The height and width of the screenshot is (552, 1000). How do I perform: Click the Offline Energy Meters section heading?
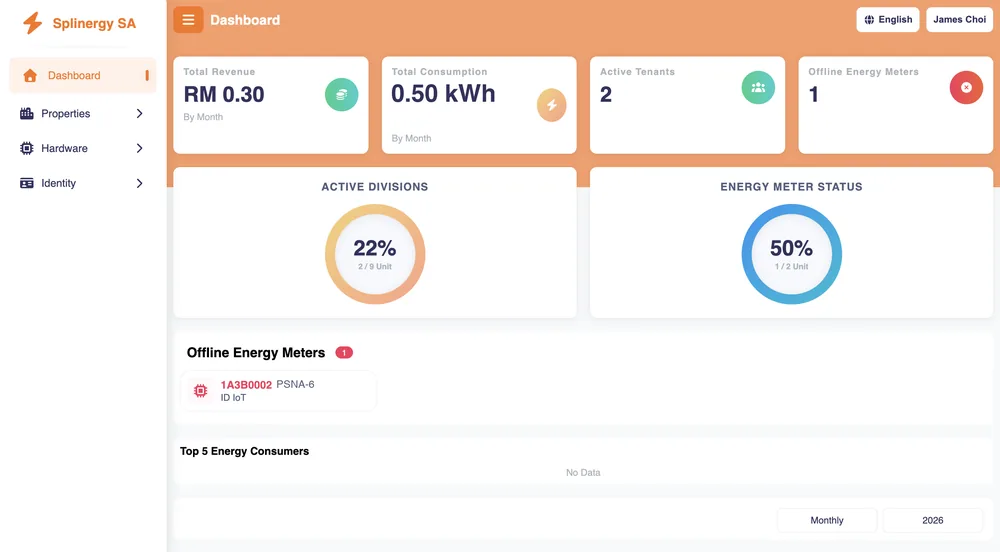[256, 352]
